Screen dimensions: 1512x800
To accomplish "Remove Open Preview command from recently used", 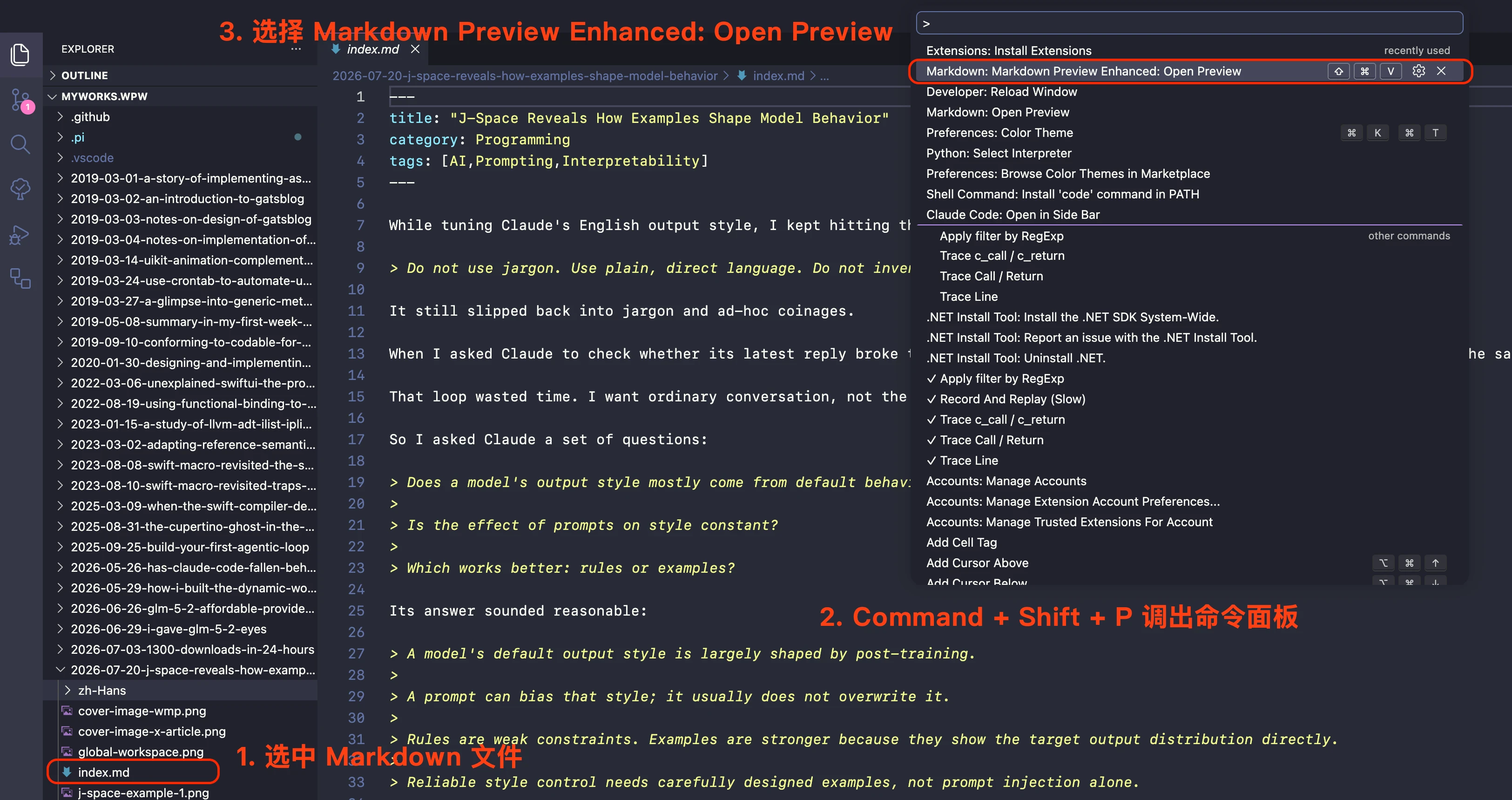I will tap(1441, 71).
